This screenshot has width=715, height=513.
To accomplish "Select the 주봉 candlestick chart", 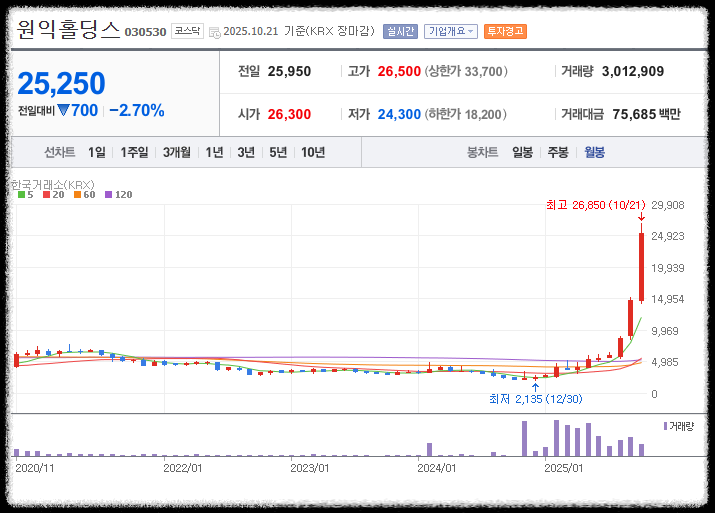I will (x=558, y=152).
